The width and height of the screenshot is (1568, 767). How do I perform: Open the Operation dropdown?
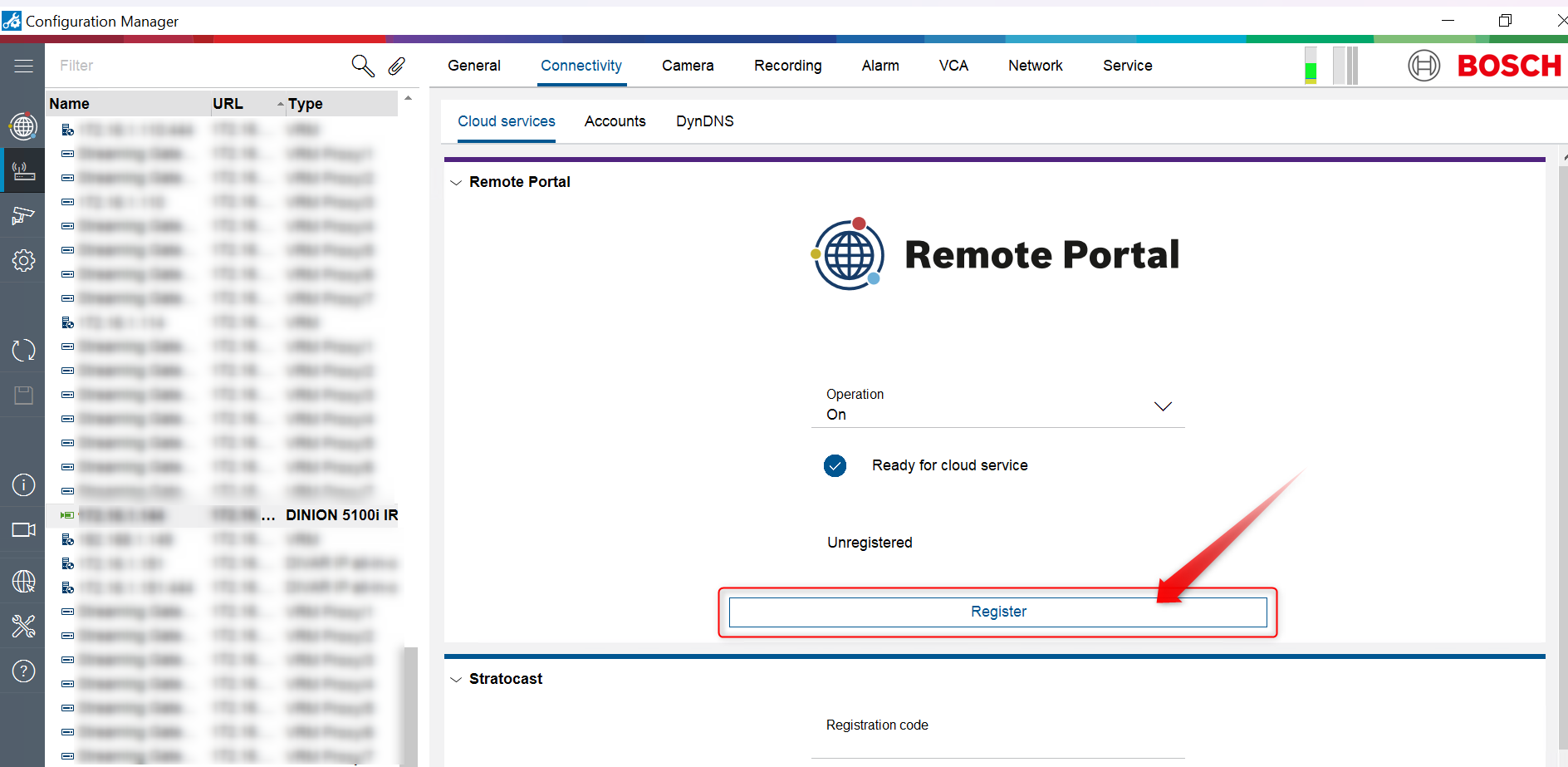pos(1163,406)
